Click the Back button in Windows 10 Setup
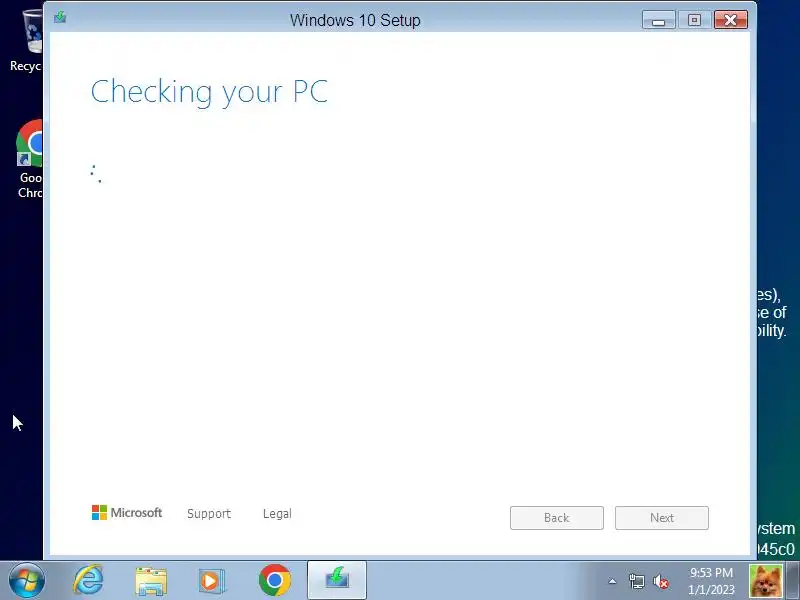Viewport: 800px width, 600px height. [557, 518]
